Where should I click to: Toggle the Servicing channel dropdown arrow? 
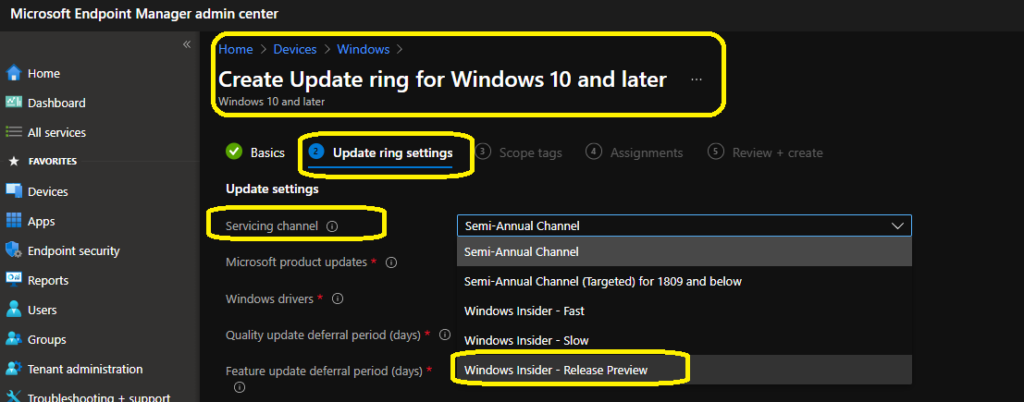click(x=897, y=226)
